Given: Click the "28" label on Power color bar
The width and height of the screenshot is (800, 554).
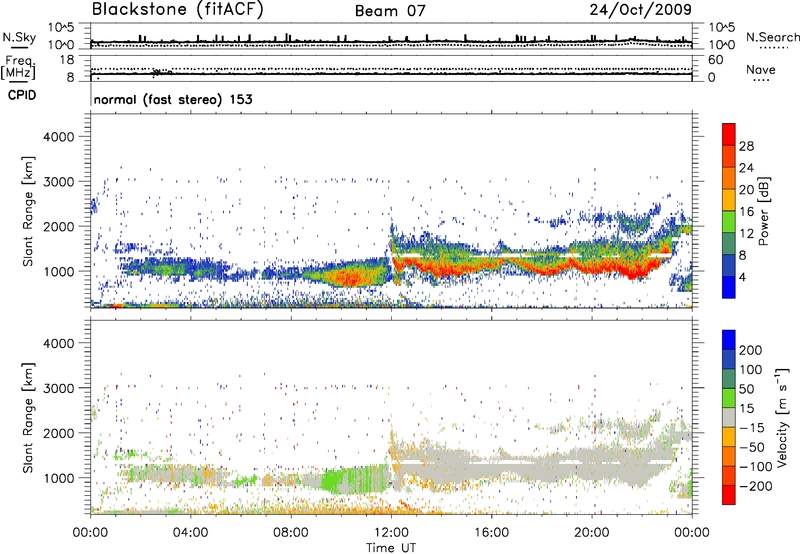Looking at the screenshot, I should pos(746,146).
